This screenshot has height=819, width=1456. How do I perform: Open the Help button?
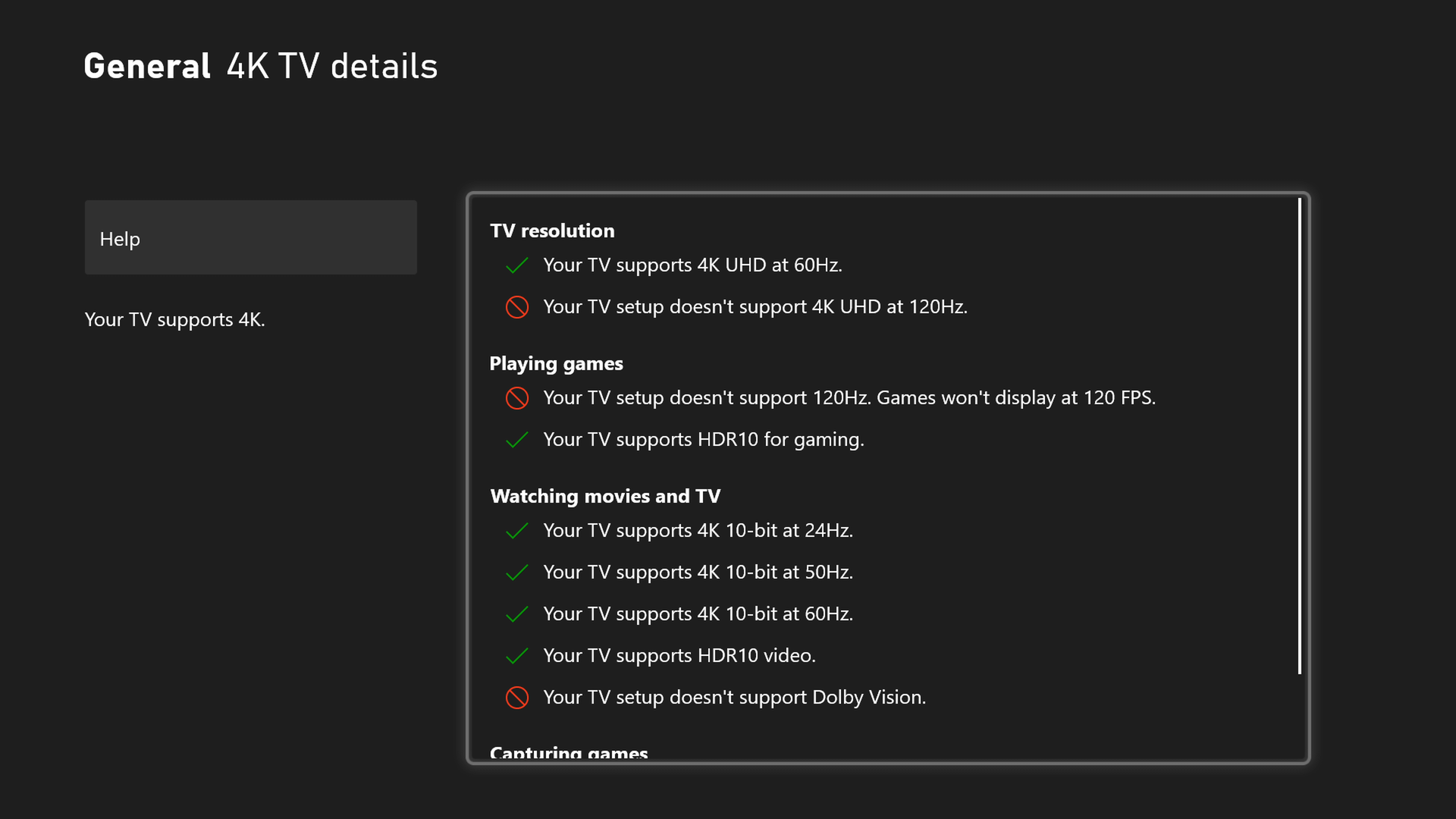(251, 237)
